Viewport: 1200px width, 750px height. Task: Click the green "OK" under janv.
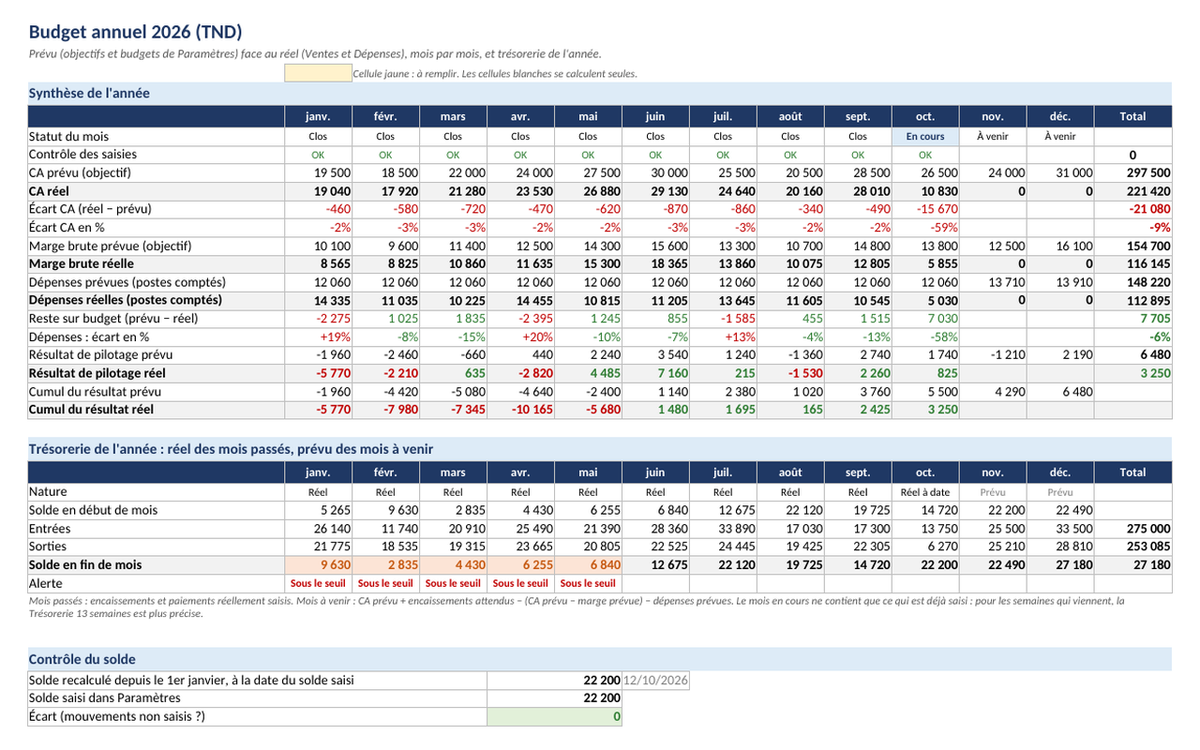tap(317, 155)
